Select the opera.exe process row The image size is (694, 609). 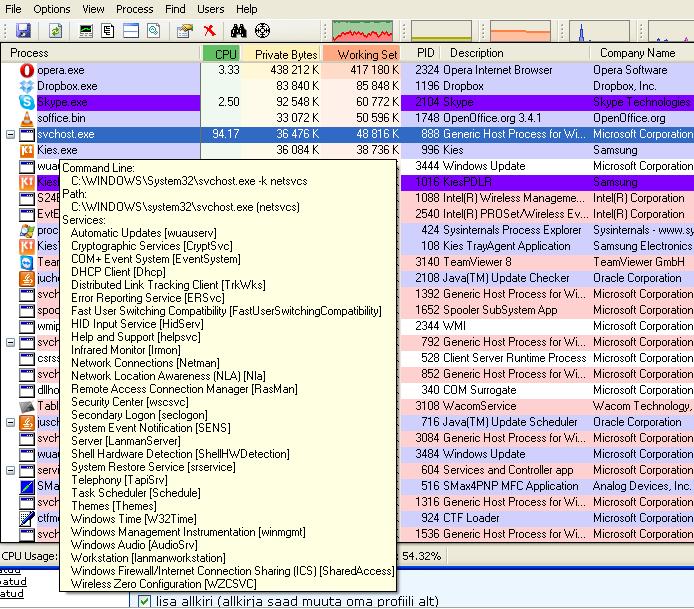click(x=347, y=70)
